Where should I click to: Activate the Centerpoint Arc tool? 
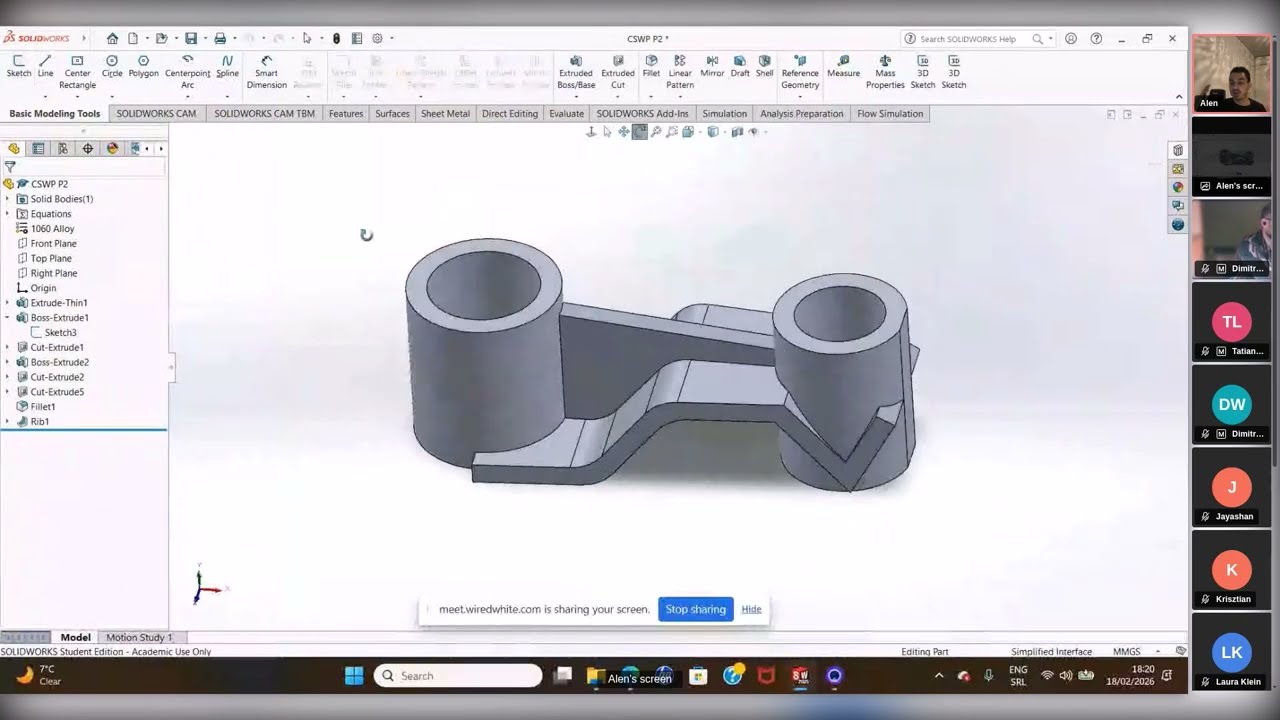tap(188, 72)
